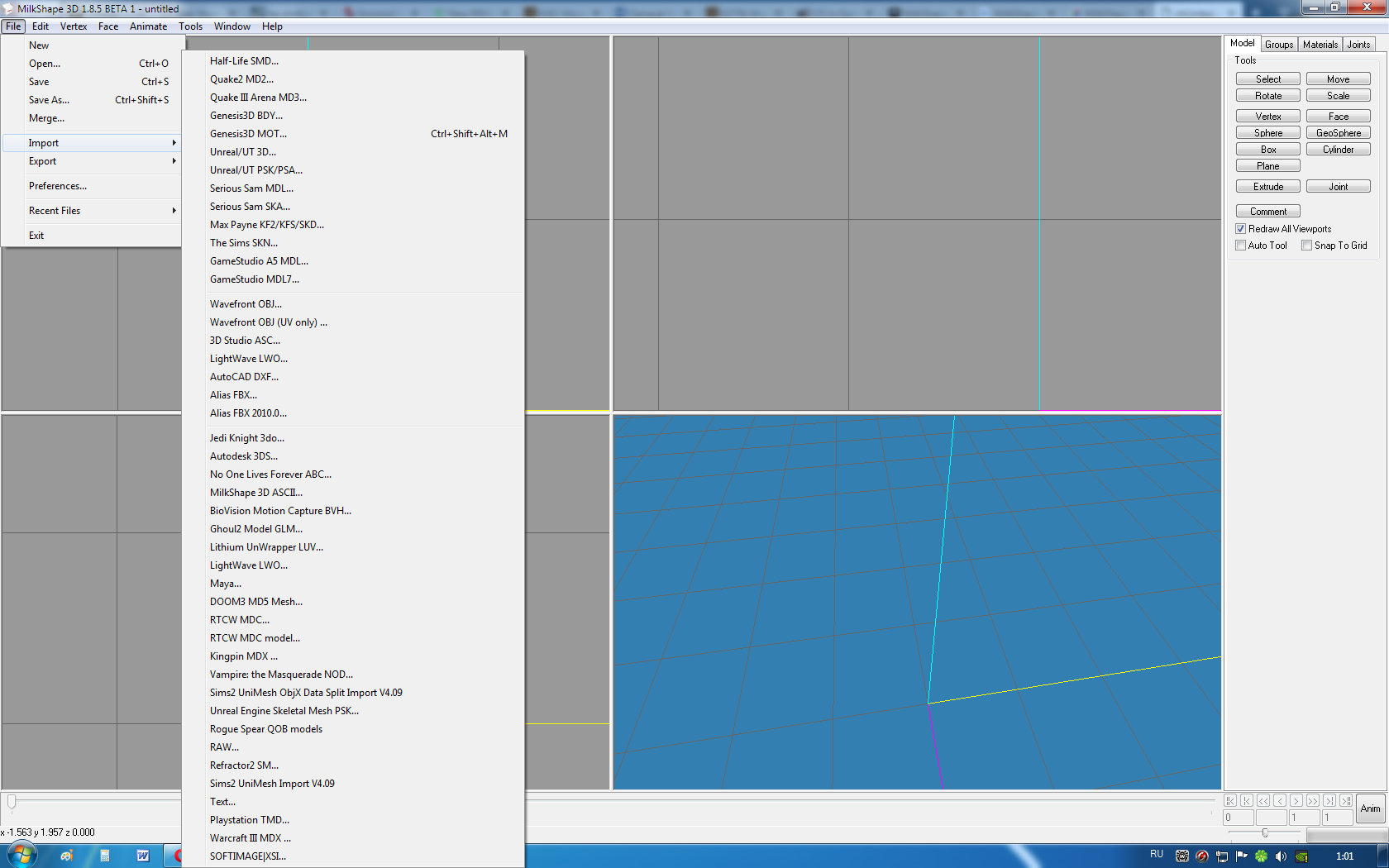The height and width of the screenshot is (868, 1389).
Task: Step forward one frame
Action: tap(1296, 800)
